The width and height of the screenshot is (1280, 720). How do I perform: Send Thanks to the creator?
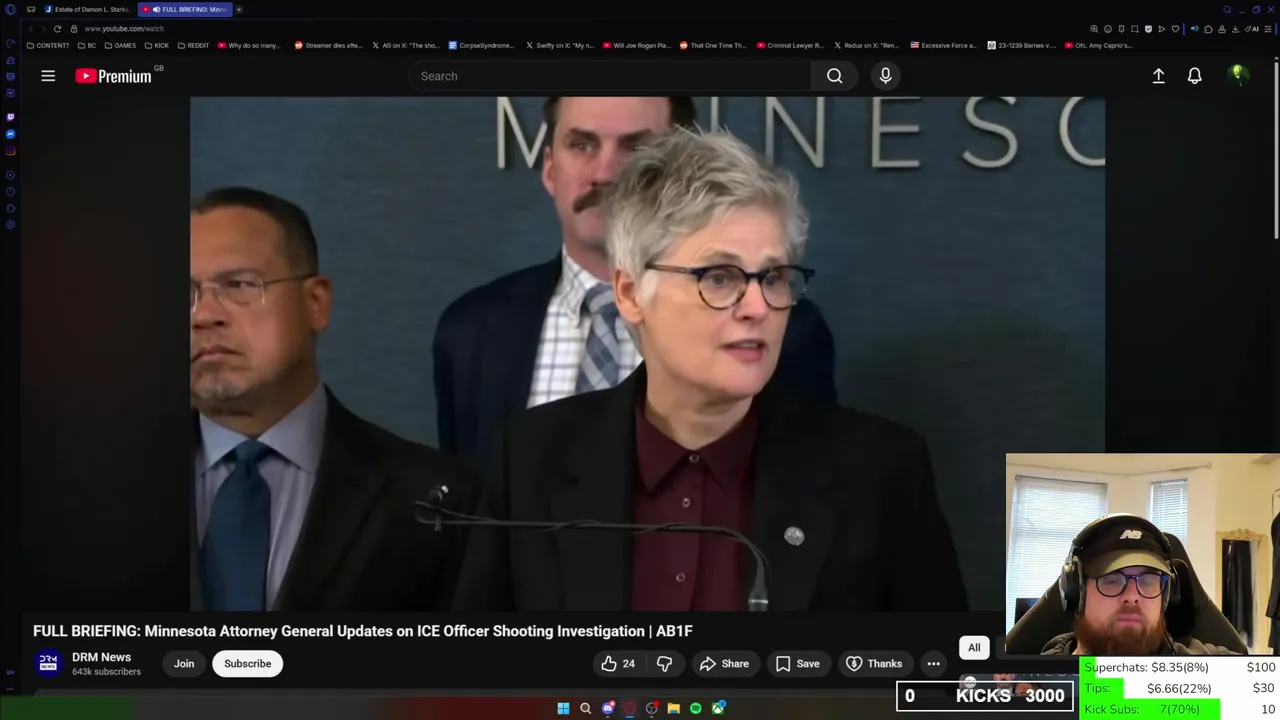coord(874,664)
